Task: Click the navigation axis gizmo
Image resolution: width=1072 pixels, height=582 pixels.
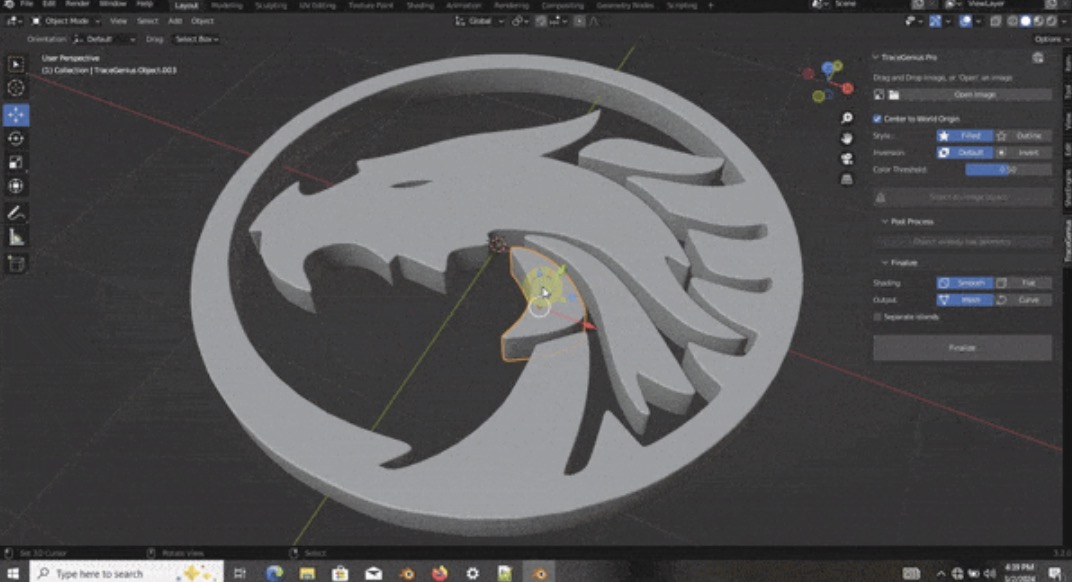Action: tap(828, 81)
